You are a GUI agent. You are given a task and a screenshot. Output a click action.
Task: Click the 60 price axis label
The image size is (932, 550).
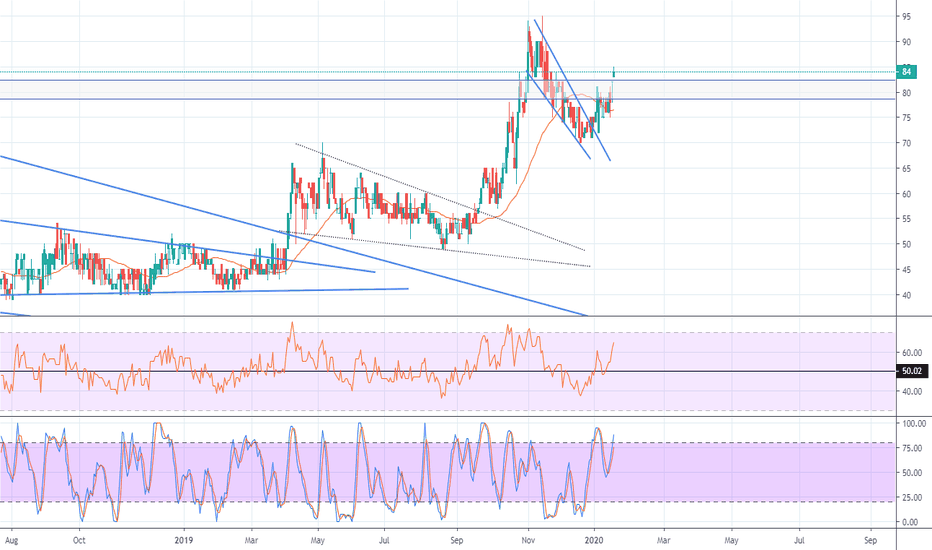906,194
